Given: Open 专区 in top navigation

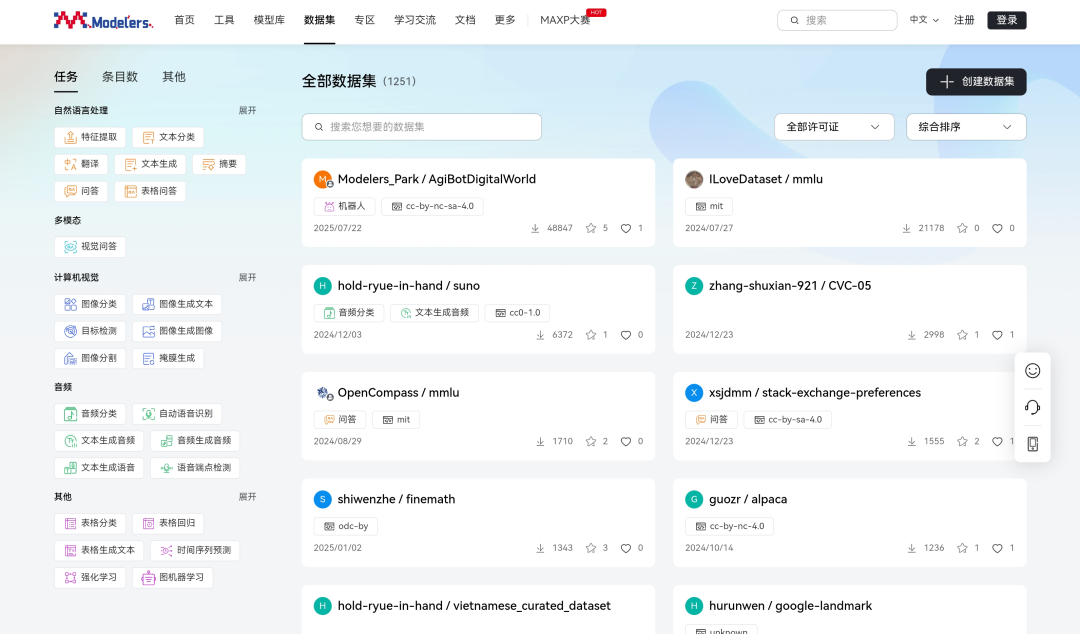Looking at the screenshot, I should (364, 20).
